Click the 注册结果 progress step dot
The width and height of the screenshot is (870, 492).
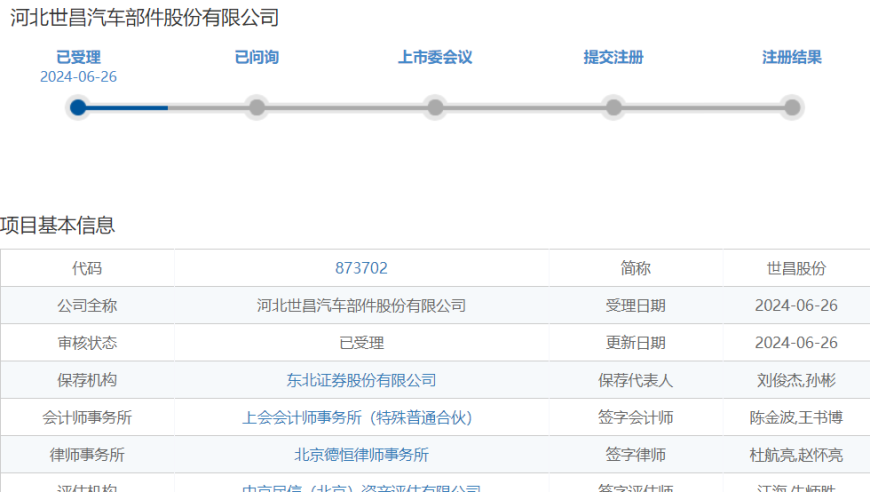pos(792,107)
